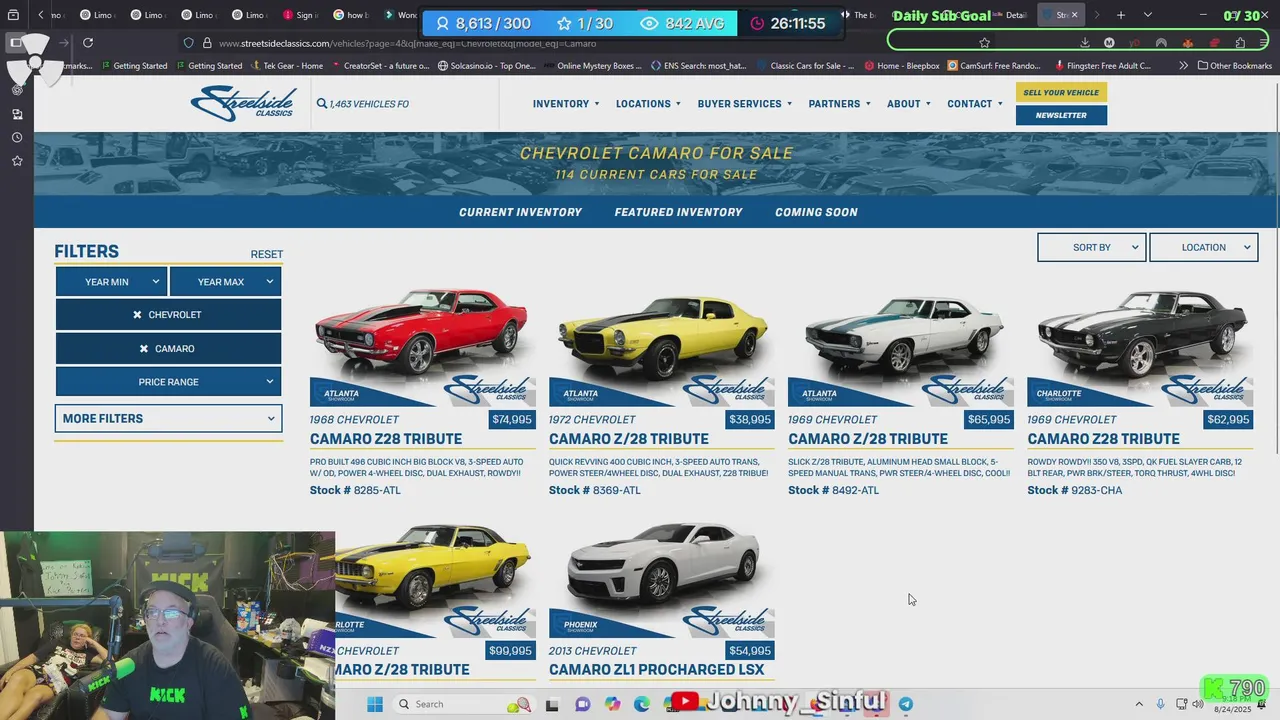1280x720 pixels.
Task: Click the Newsletter button
Action: pos(1061,115)
